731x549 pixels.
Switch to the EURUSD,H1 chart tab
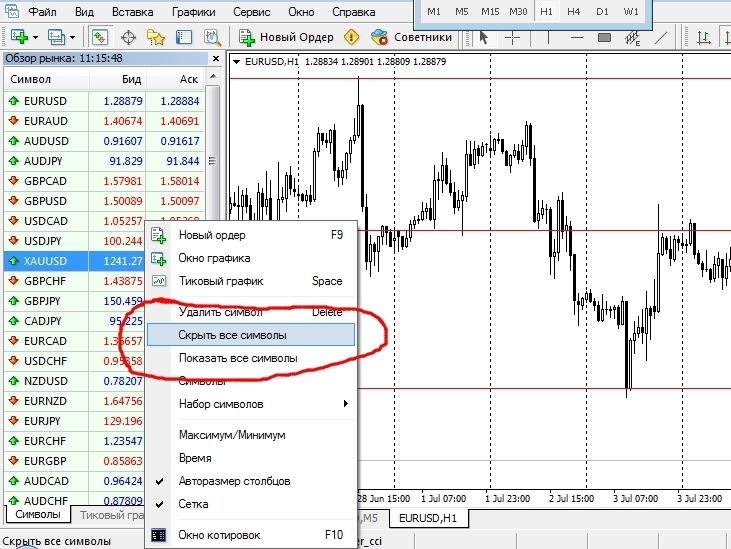tap(428, 518)
